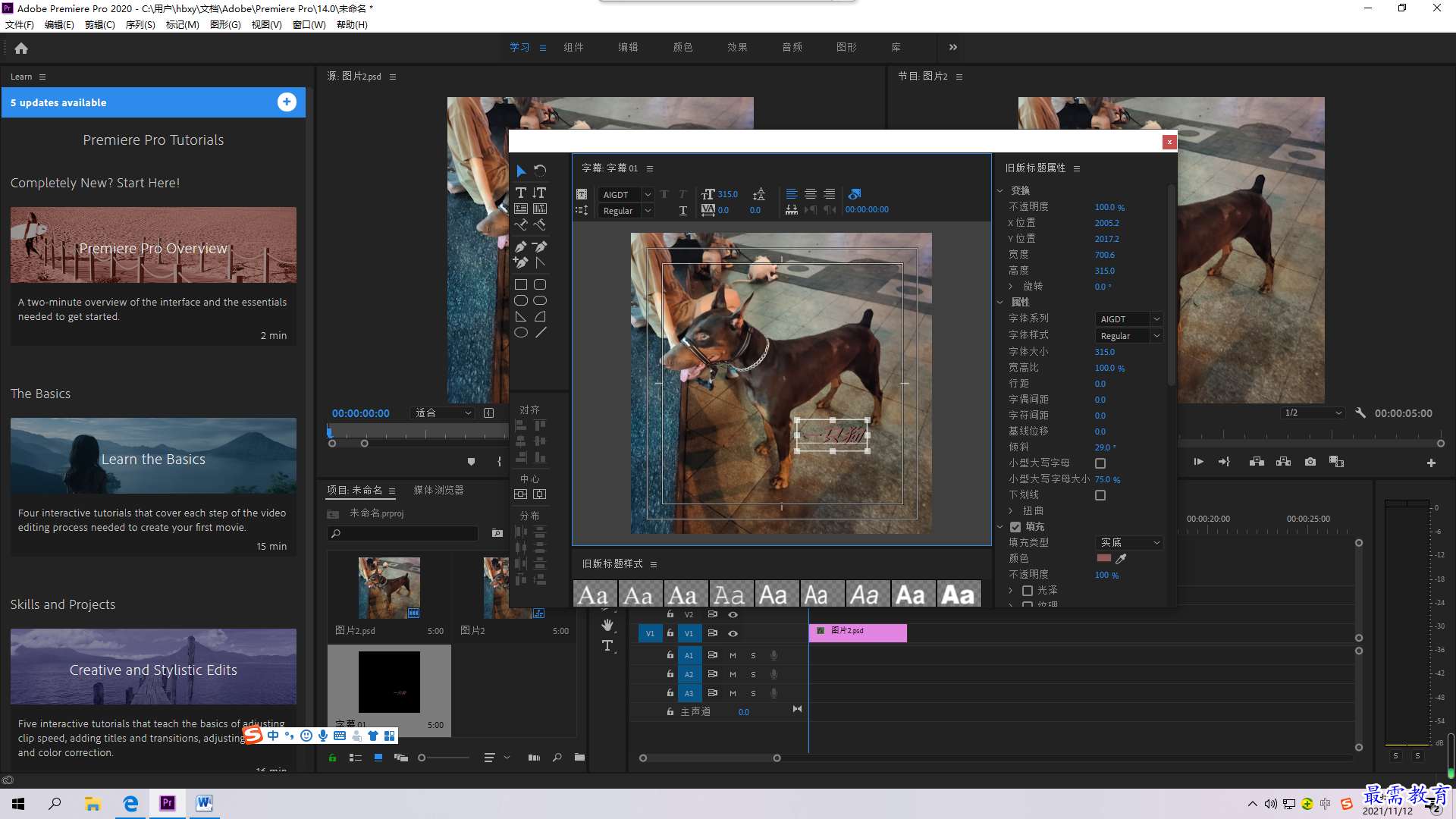Click the right-align text icon

point(830,194)
